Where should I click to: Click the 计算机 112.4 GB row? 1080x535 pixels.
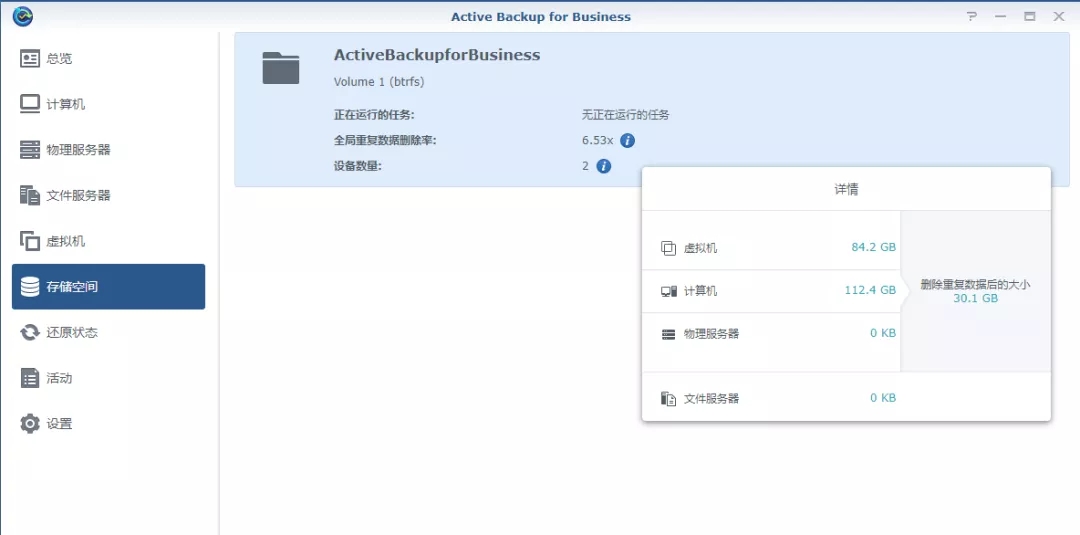pos(771,291)
